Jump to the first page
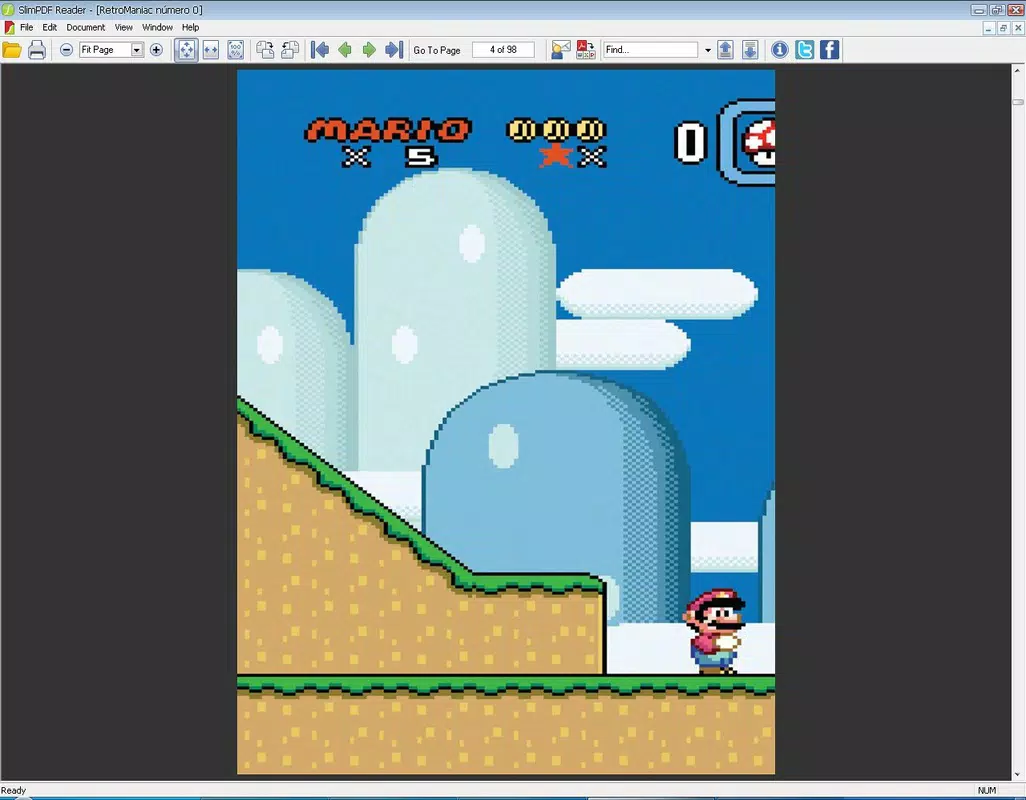Viewport: 1026px width, 800px height. point(320,50)
